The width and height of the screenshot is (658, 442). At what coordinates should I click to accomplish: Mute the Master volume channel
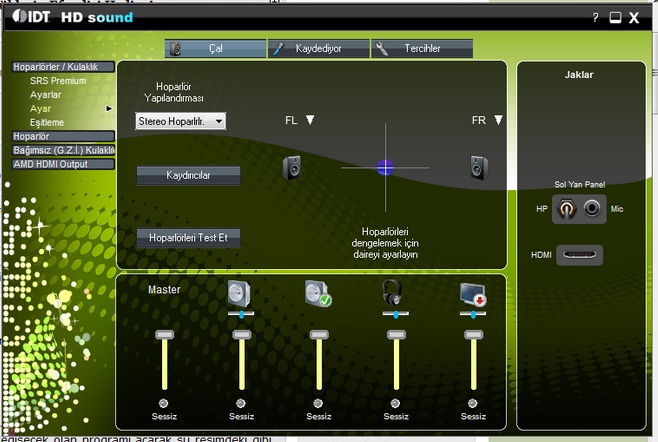pyautogui.click(x=163, y=402)
